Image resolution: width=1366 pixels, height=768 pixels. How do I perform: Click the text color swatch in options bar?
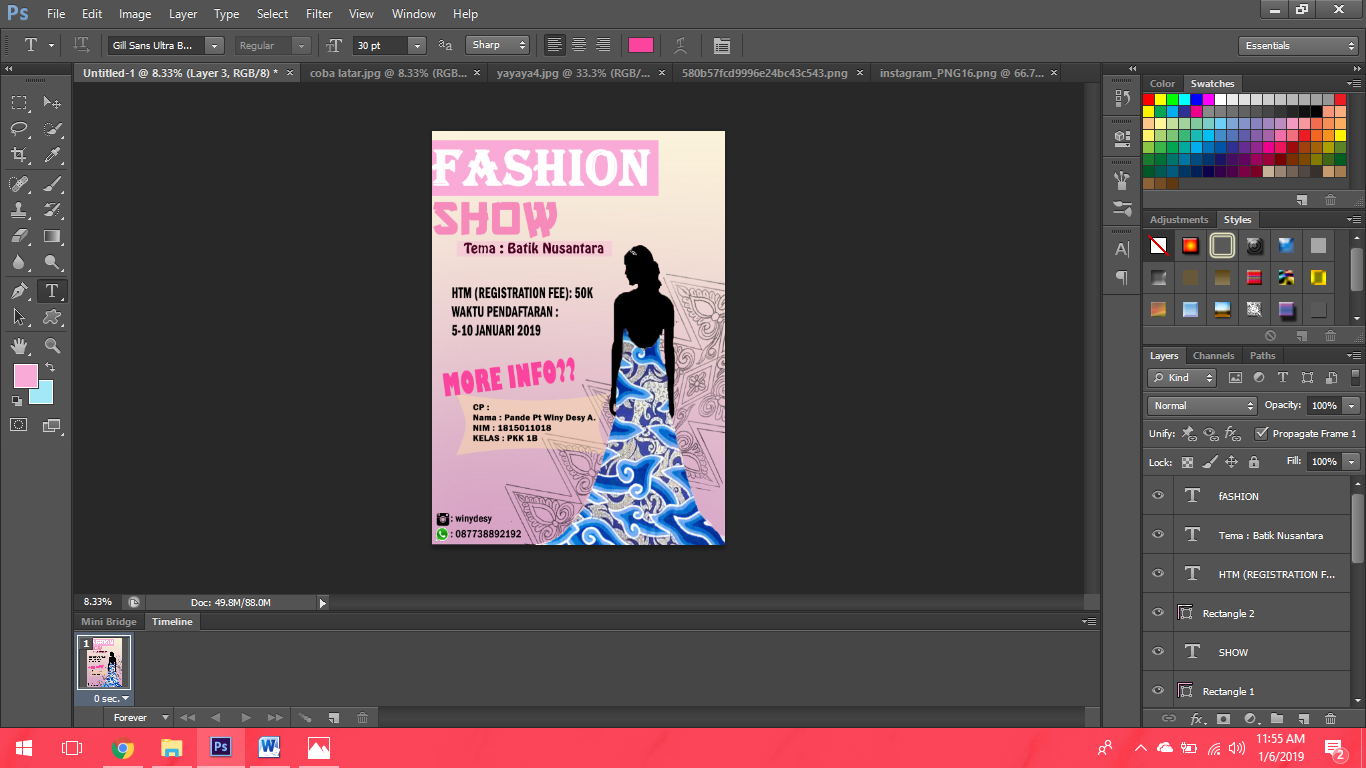pos(640,45)
